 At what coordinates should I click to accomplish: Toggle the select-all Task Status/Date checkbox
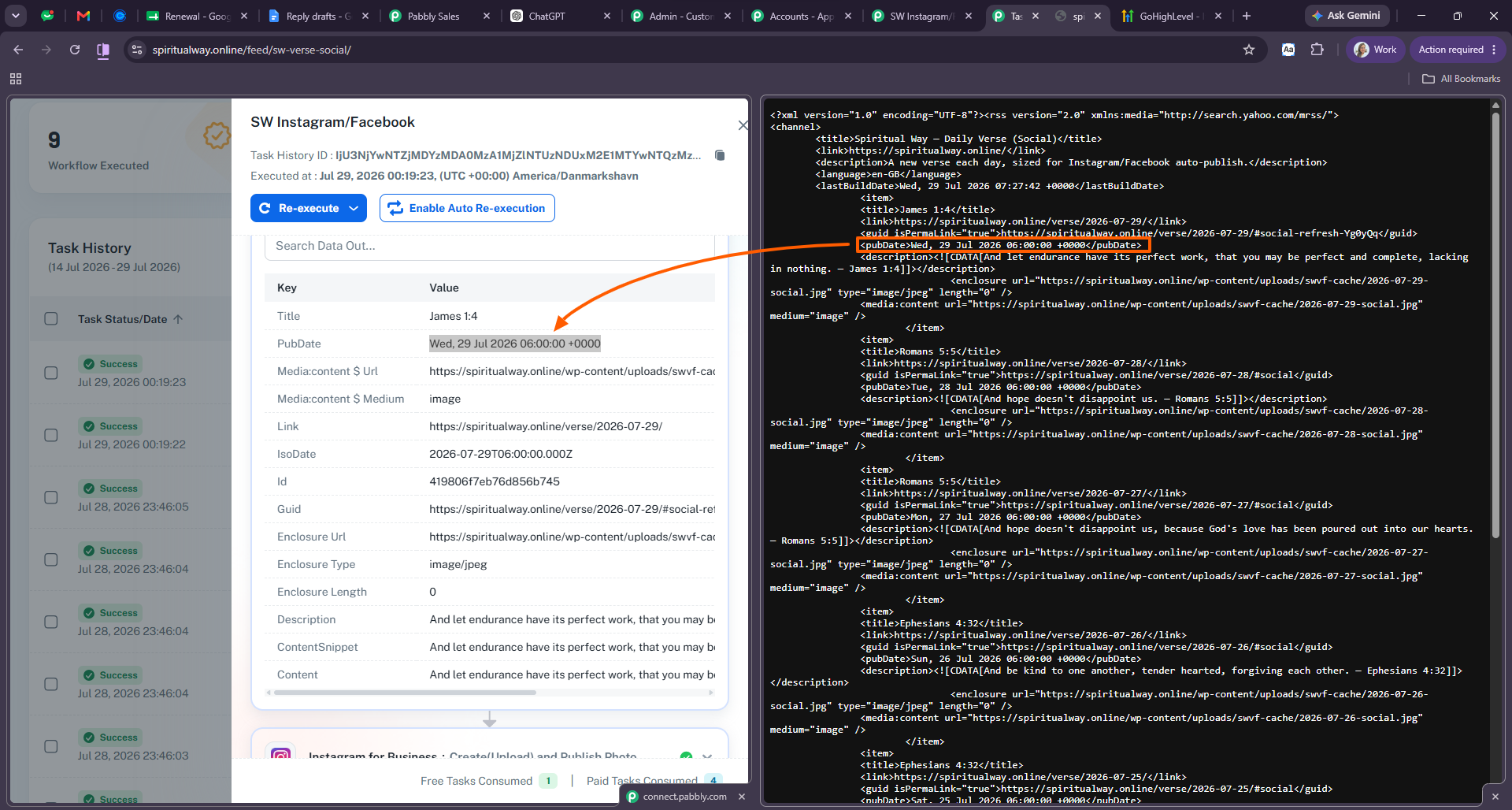(51, 319)
